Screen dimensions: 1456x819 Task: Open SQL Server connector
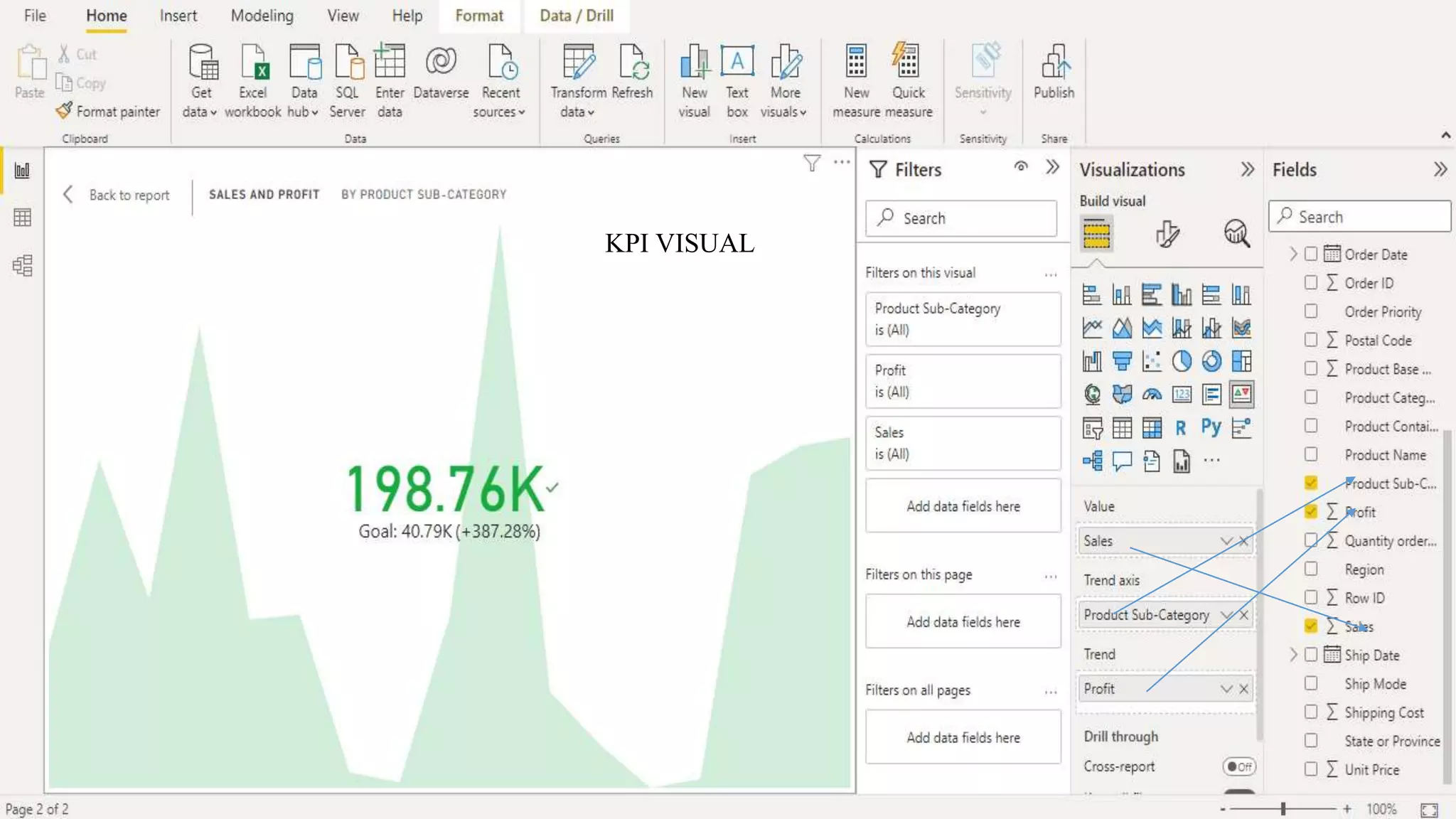(x=347, y=80)
